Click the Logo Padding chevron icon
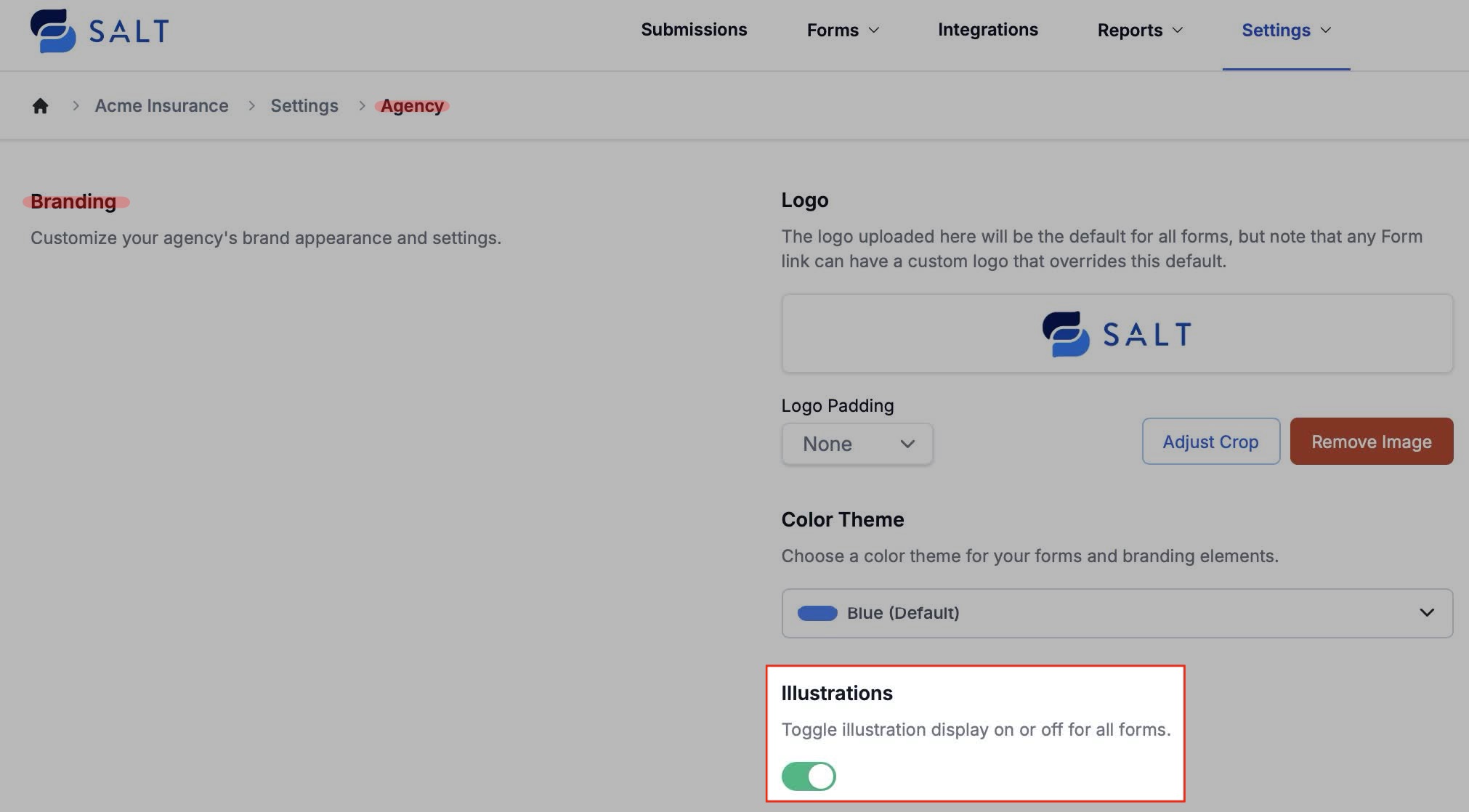Viewport: 1469px width, 812px height. tap(907, 444)
